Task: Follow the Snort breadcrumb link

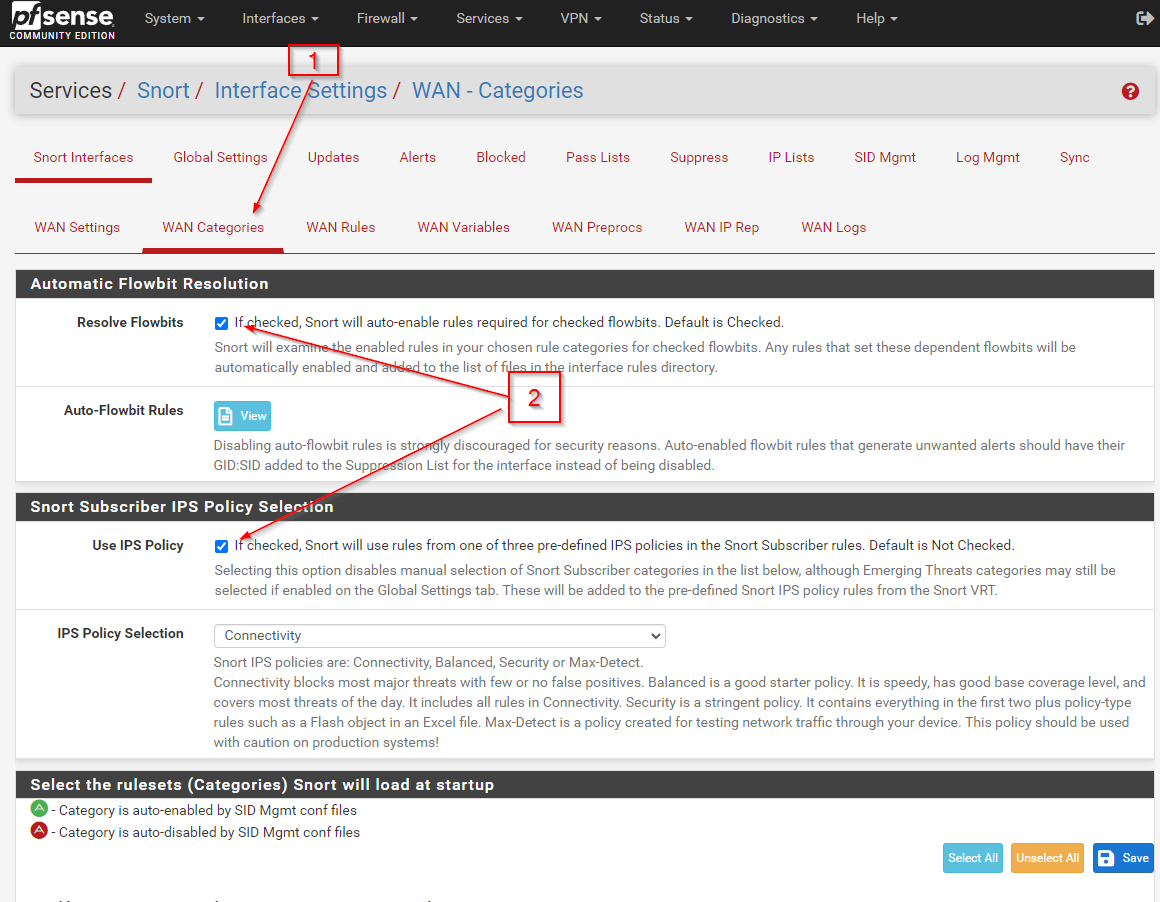Action: [x=163, y=91]
